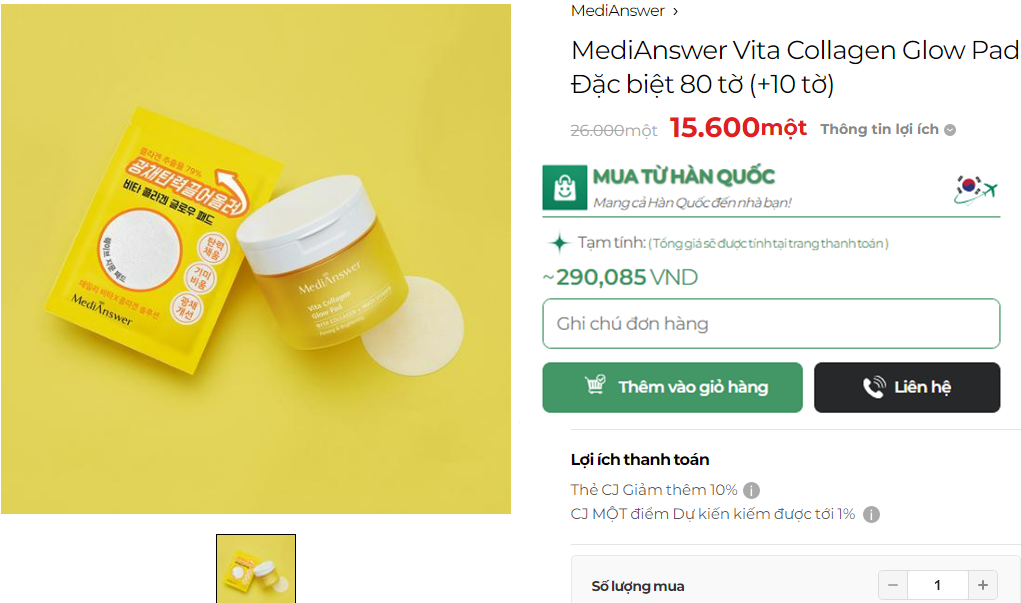Image resolution: width=1021 pixels, height=603 pixels.
Task: Click the quantity number field
Action: pyautogui.click(x=938, y=585)
